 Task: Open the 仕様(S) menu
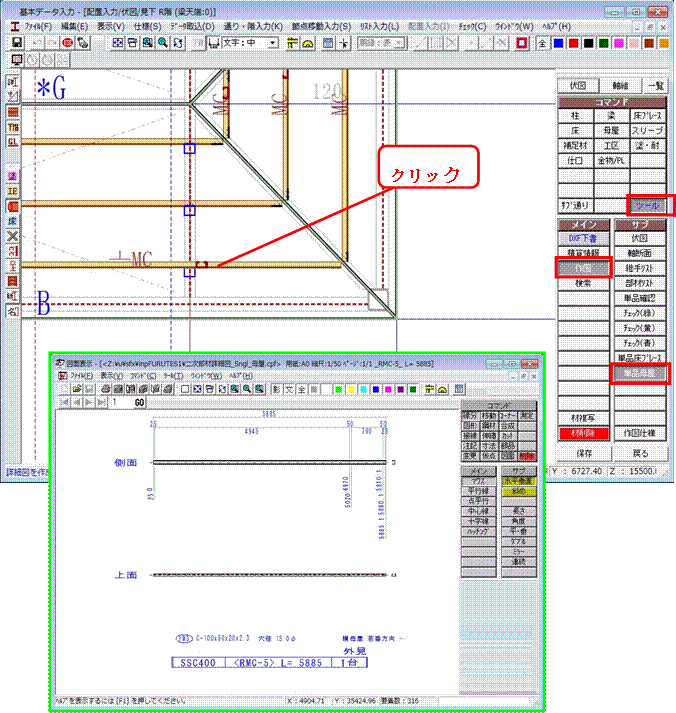[147, 26]
